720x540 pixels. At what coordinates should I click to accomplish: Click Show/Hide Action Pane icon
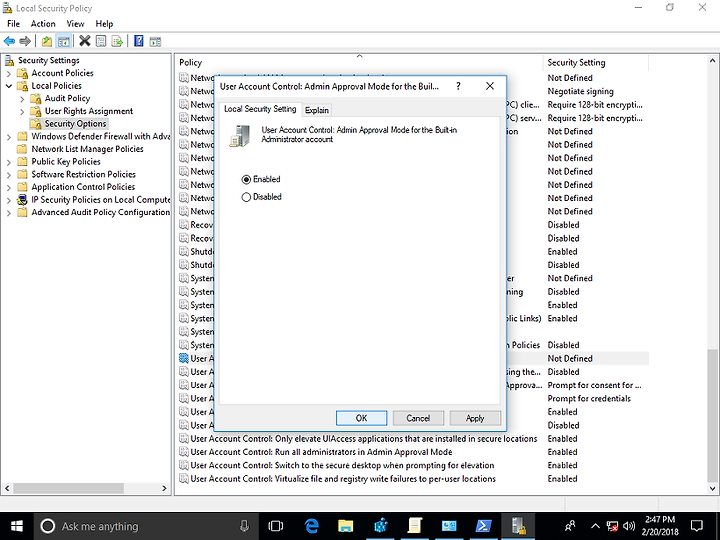click(155, 41)
